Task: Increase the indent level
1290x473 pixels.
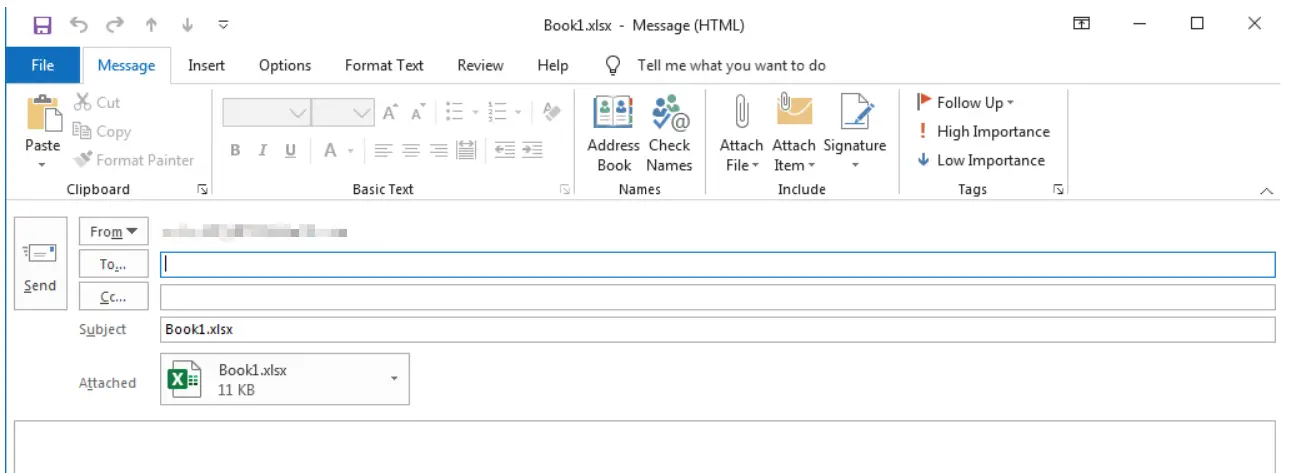Action: click(532, 150)
